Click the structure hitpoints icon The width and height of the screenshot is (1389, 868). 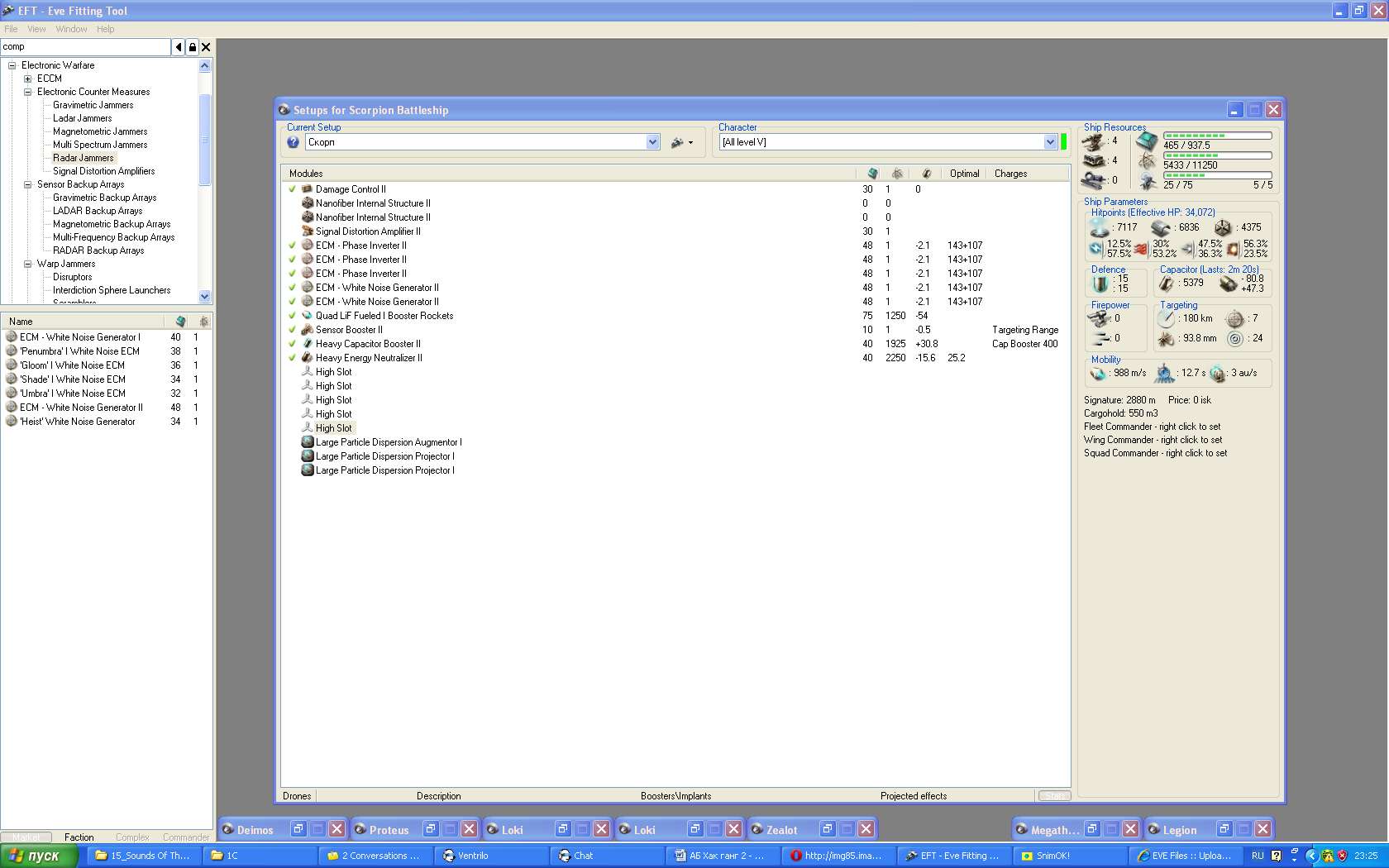pos(1223,227)
